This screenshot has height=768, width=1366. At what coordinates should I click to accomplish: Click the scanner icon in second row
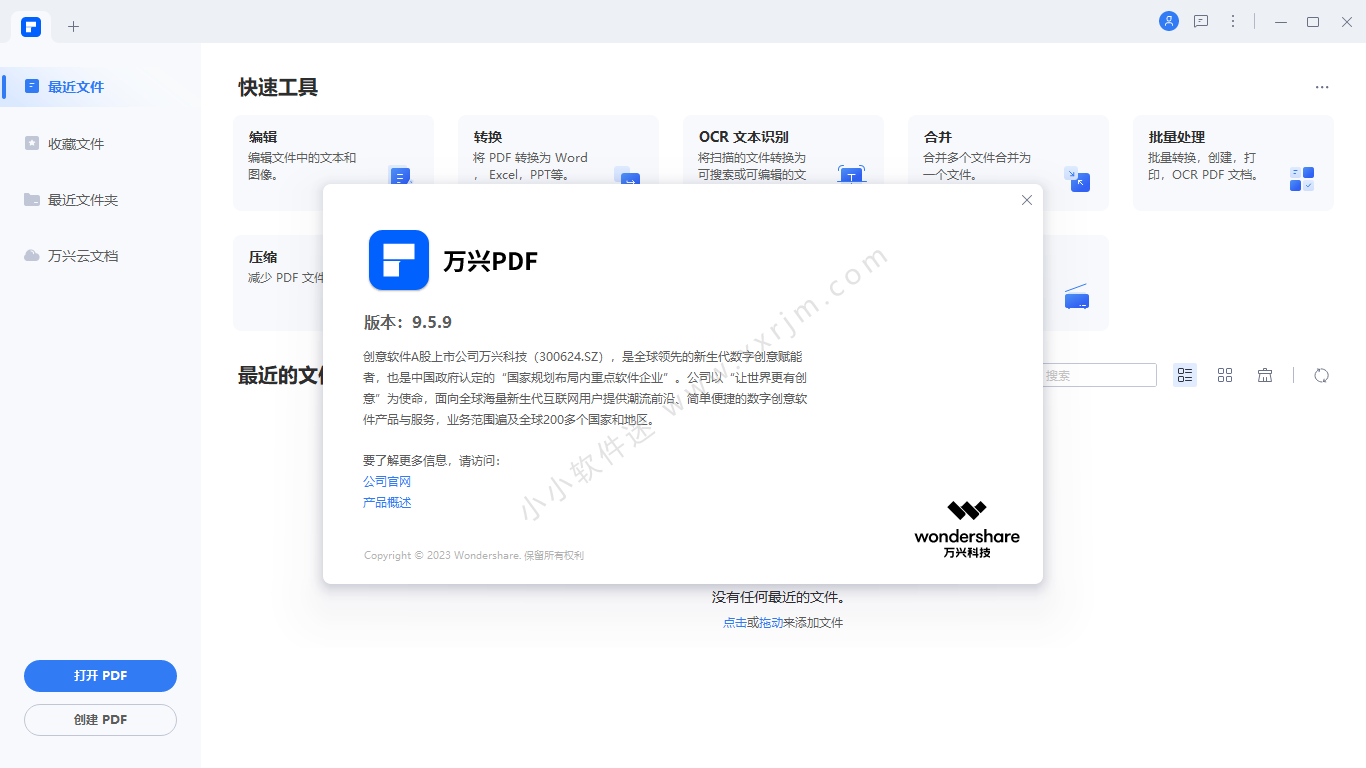(x=1076, y=297)
